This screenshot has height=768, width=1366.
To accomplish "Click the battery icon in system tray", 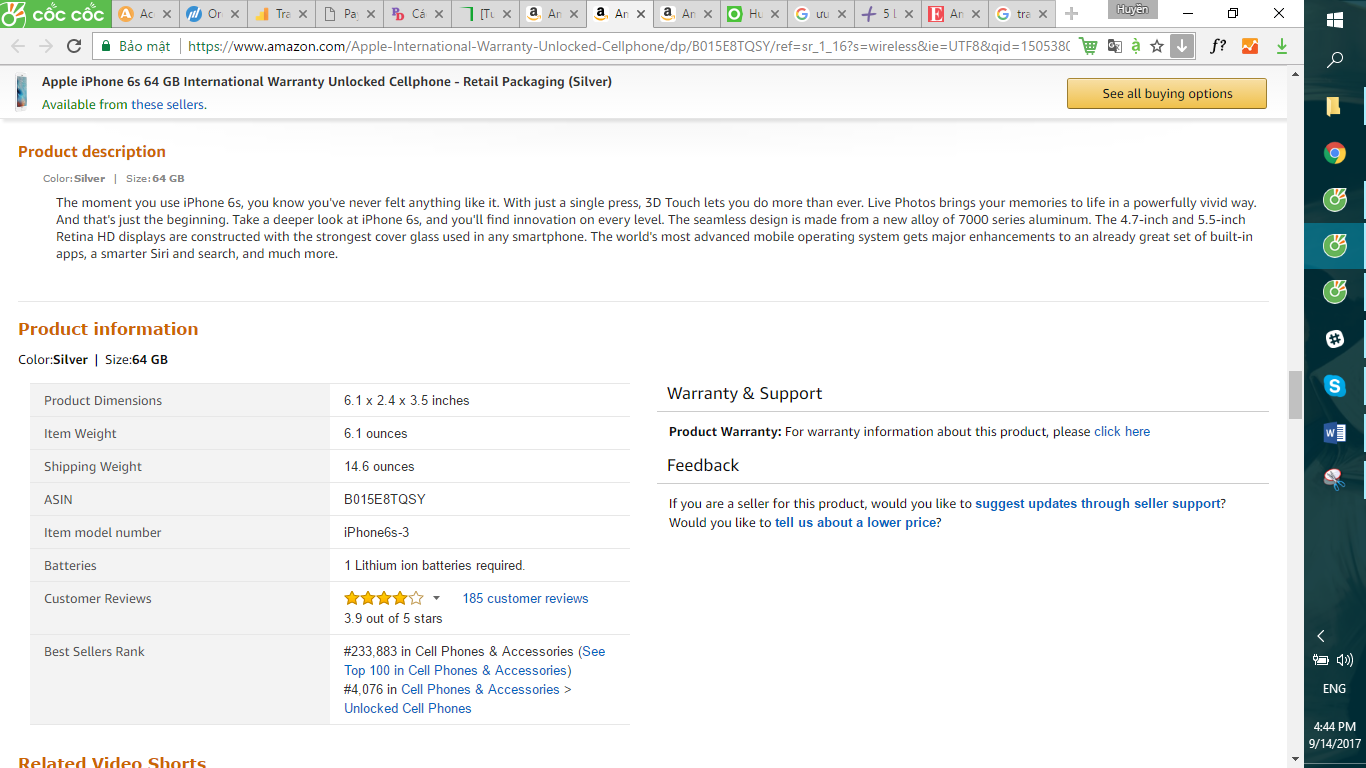I will click(1321, 660).
